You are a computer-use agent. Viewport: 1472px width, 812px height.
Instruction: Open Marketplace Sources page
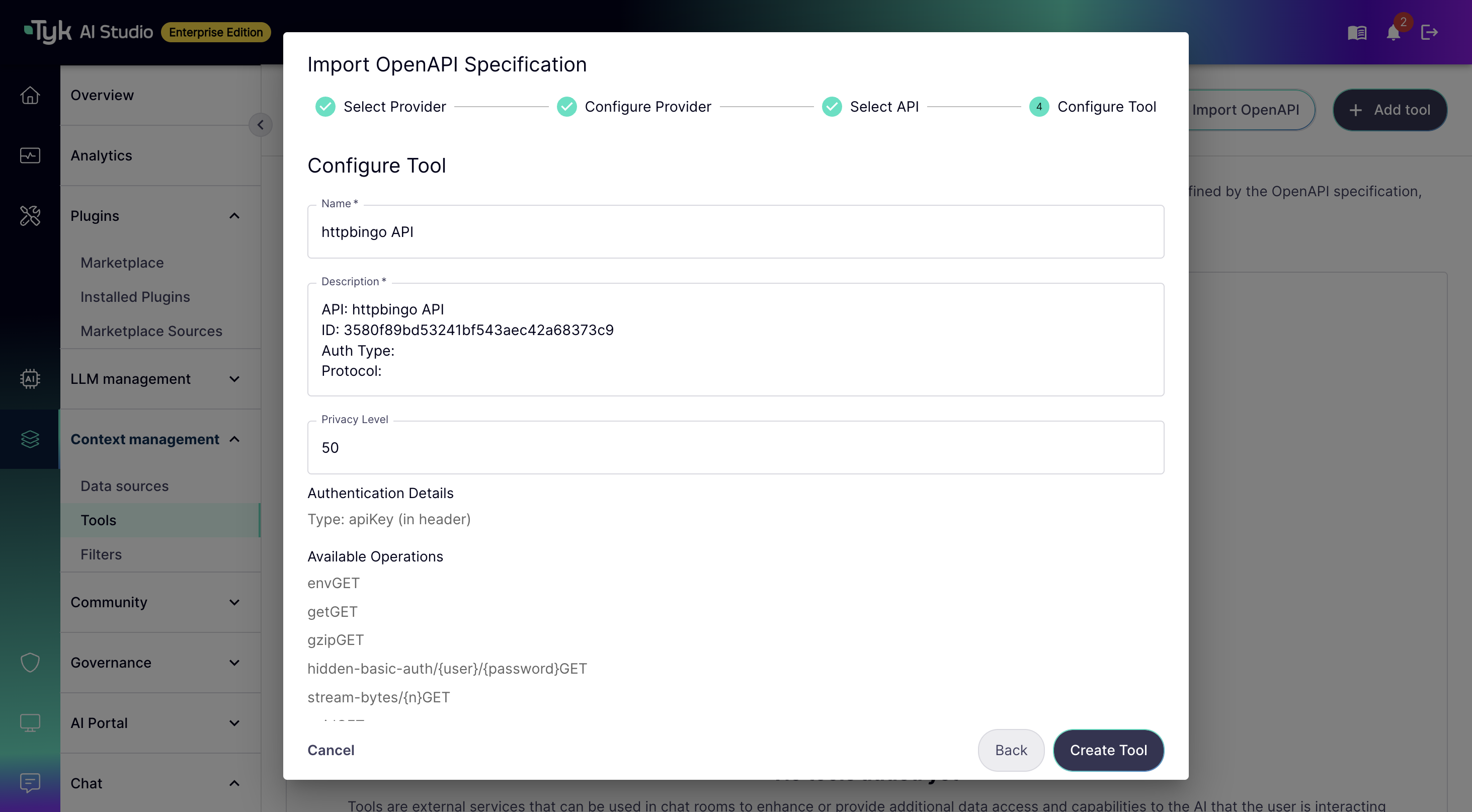160,331
